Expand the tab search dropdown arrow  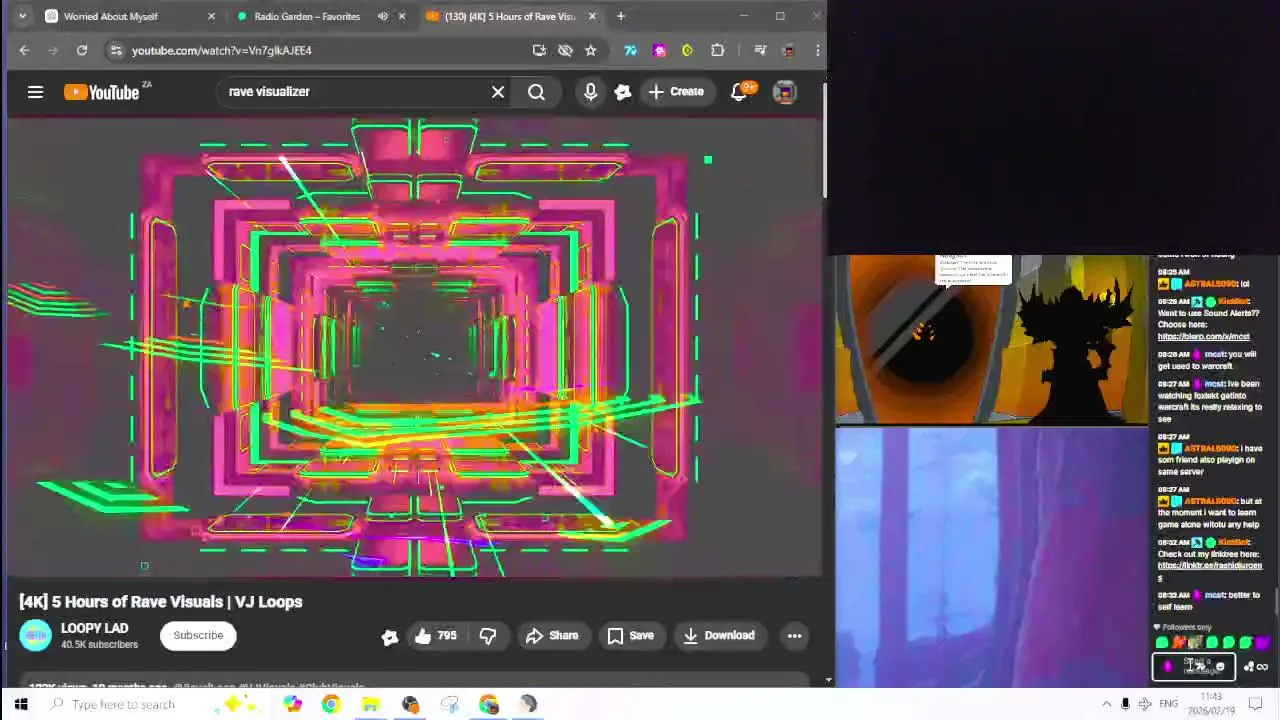[22, 17]
